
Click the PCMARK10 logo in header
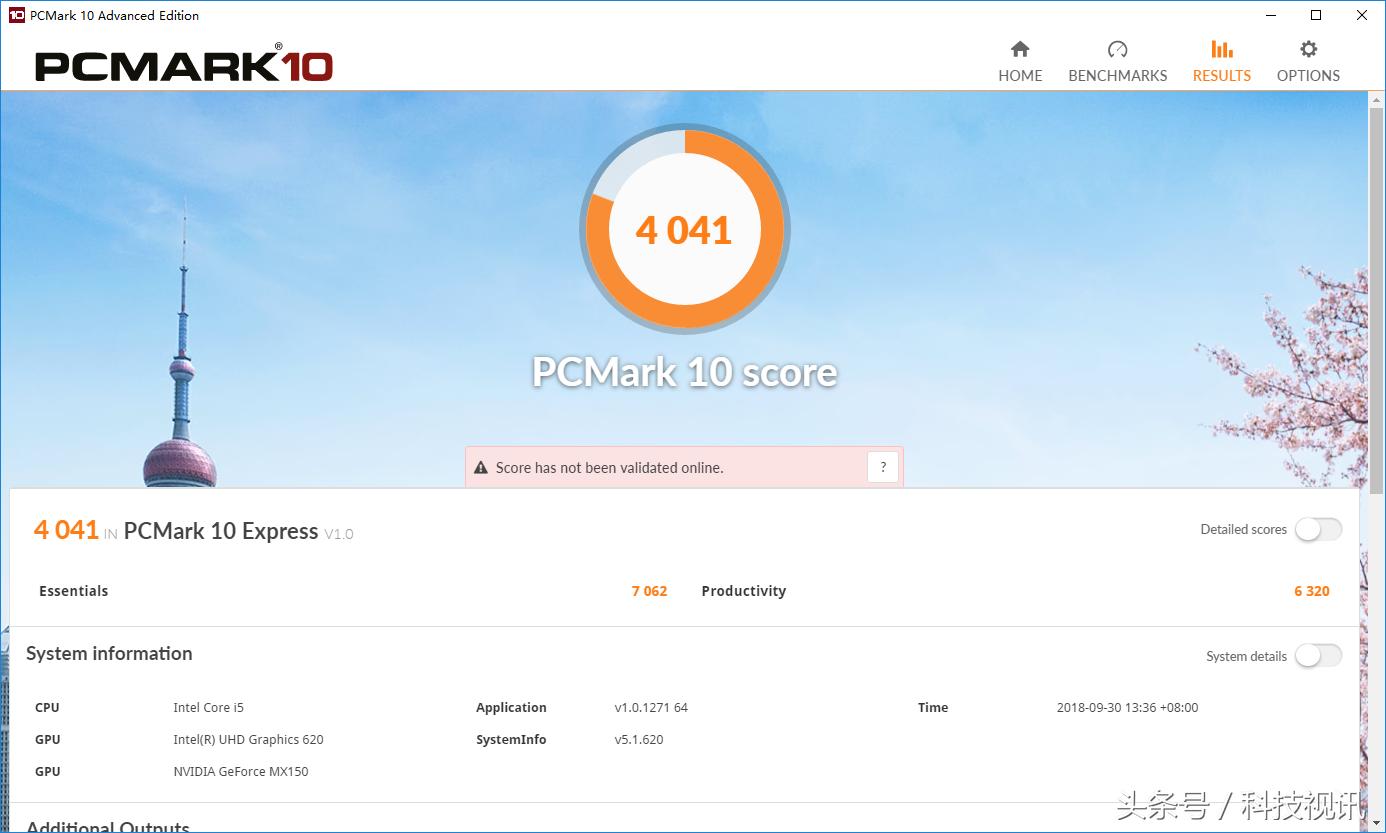(x=184, y=66)
